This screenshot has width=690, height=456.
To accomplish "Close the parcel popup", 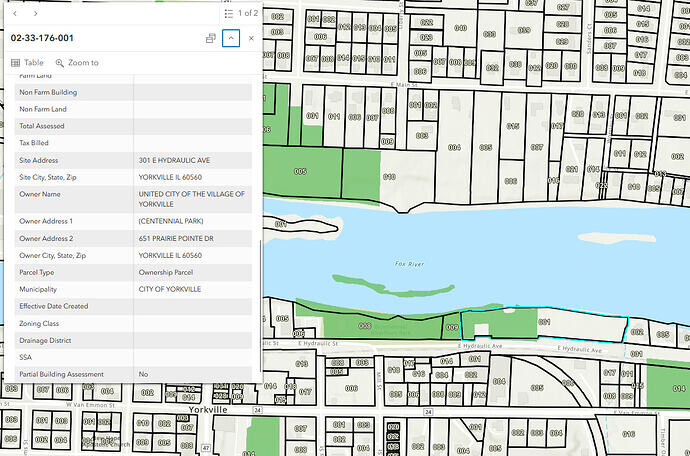I will [x=251, y=38].
